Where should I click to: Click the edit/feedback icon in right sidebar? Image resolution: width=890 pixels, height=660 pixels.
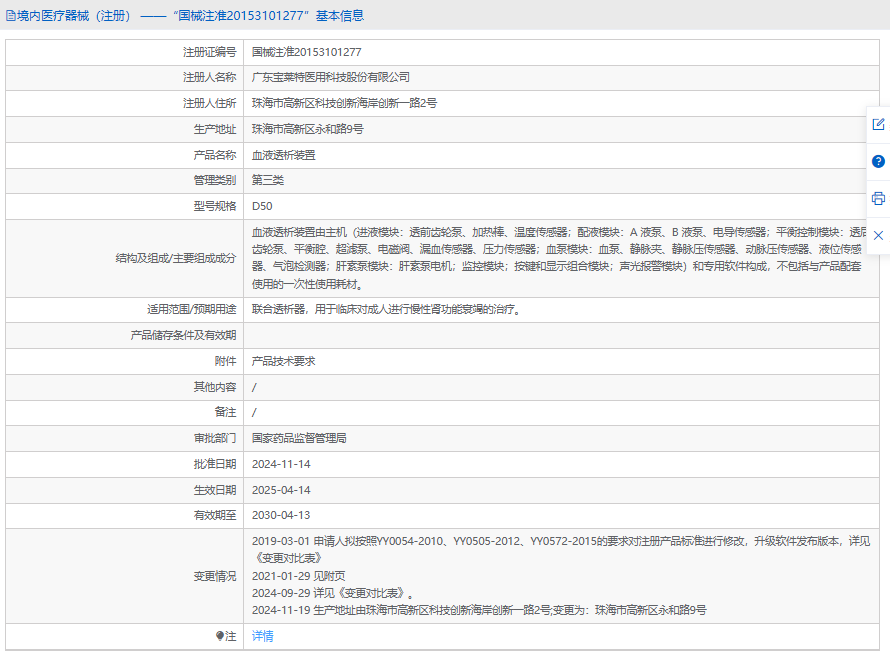(878, 124)
